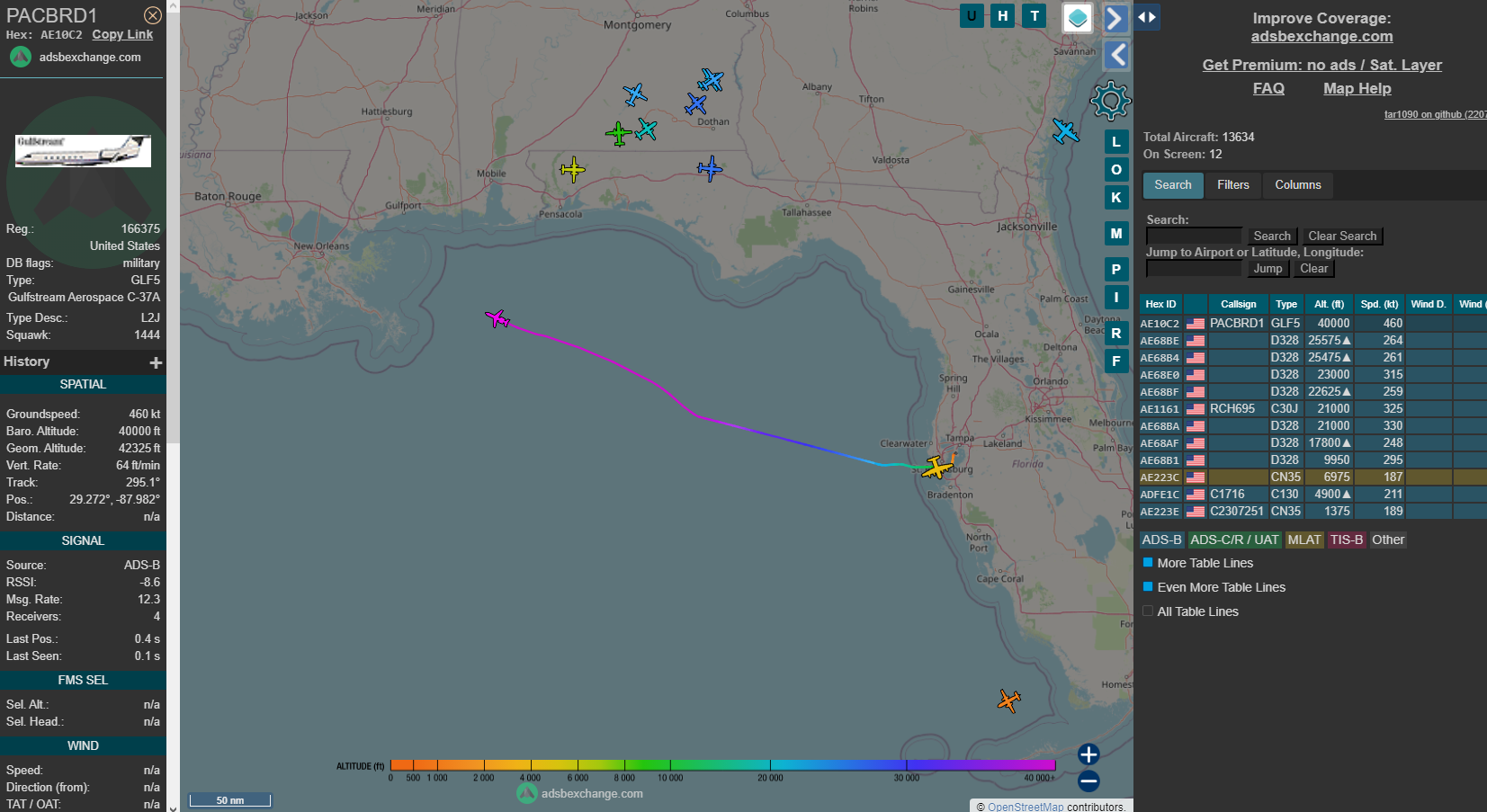
Task: Open the Gulfstream aircraft photo thumbnail
Action: pyautogui.click(x=83, y=151)
